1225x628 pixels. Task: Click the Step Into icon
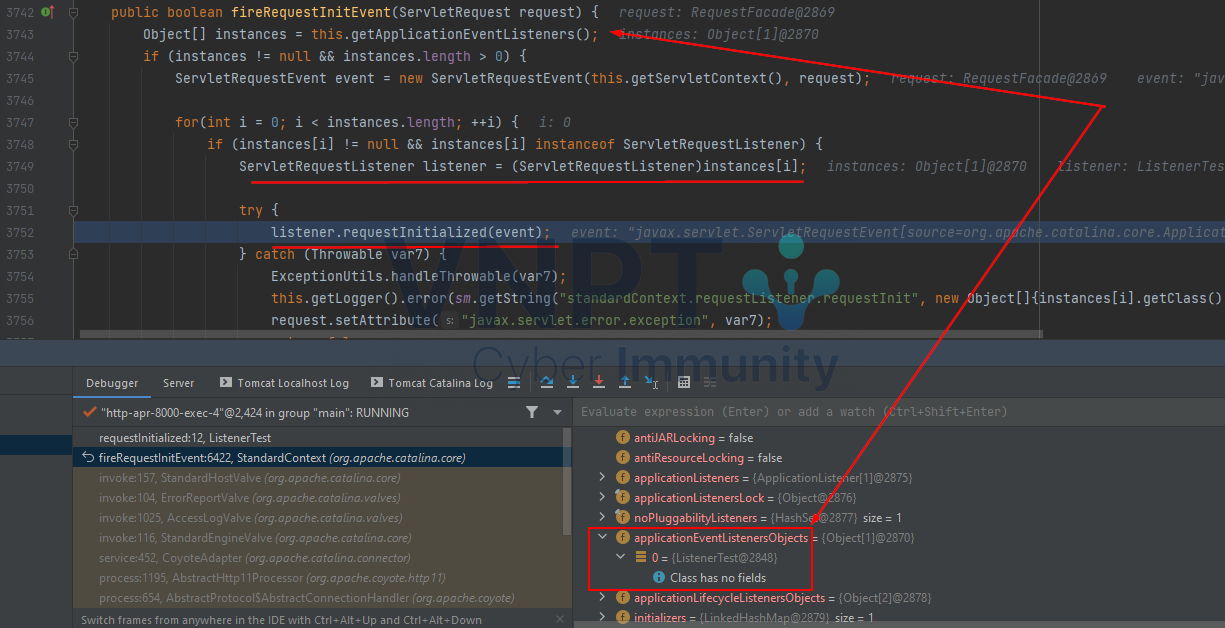click(573, 382)
